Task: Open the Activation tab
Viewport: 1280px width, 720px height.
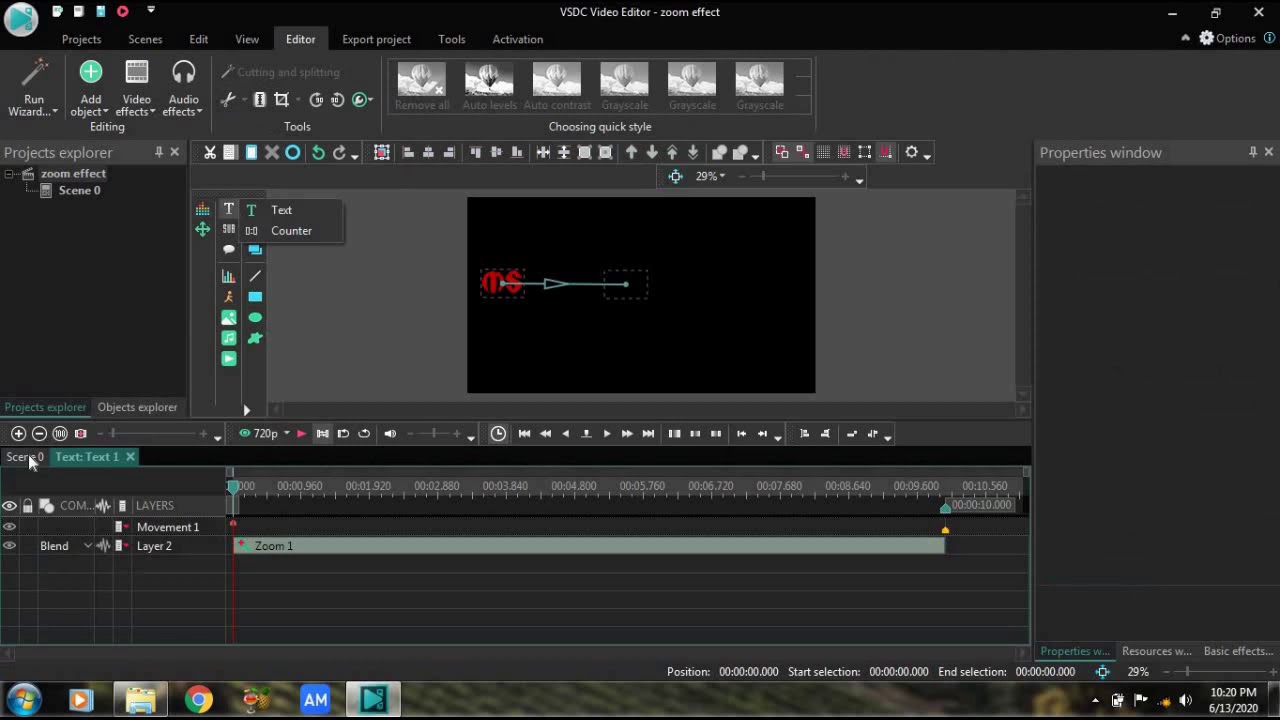Action: (x=518, y=39)
